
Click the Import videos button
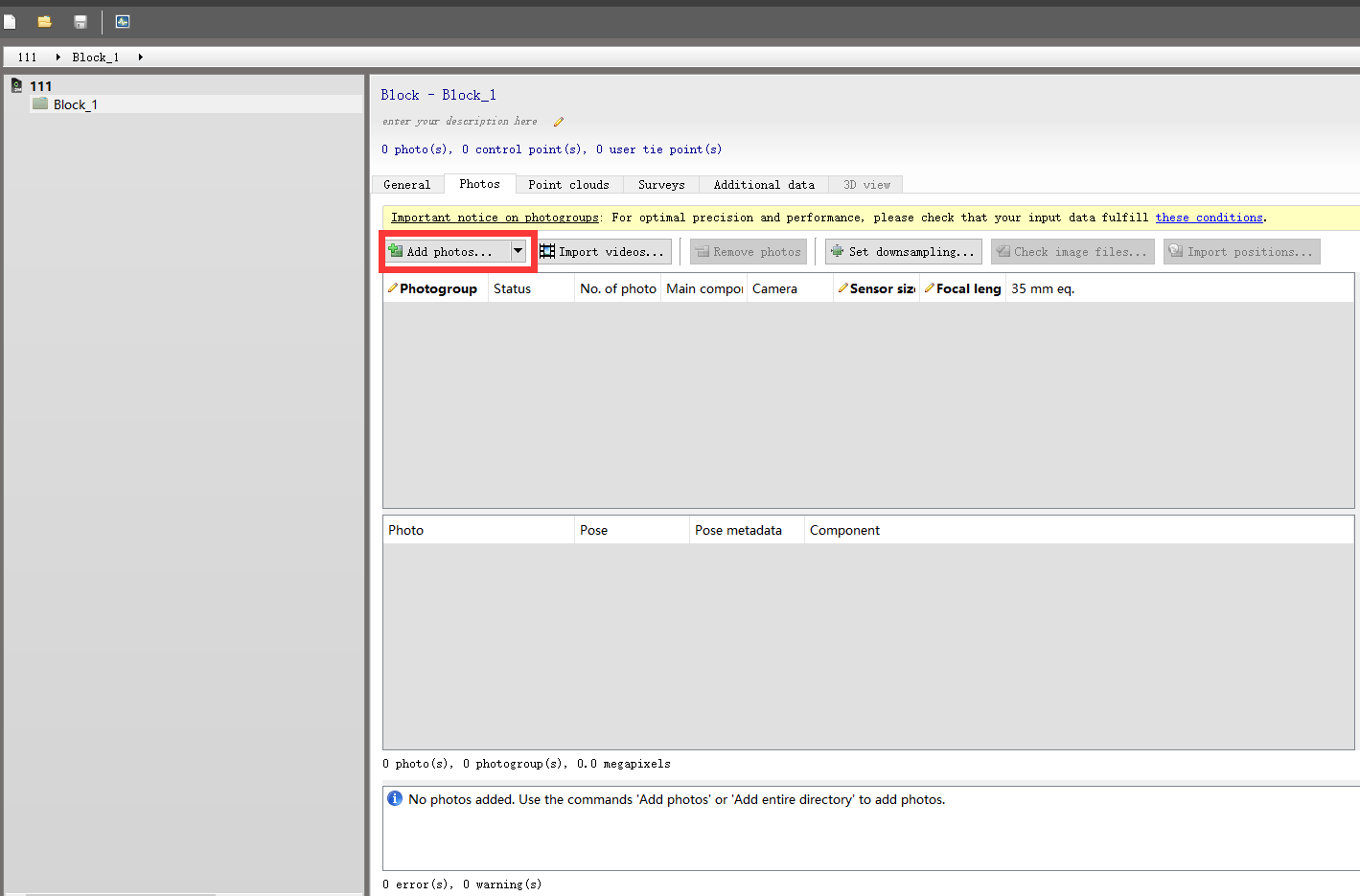click(602, 252)
